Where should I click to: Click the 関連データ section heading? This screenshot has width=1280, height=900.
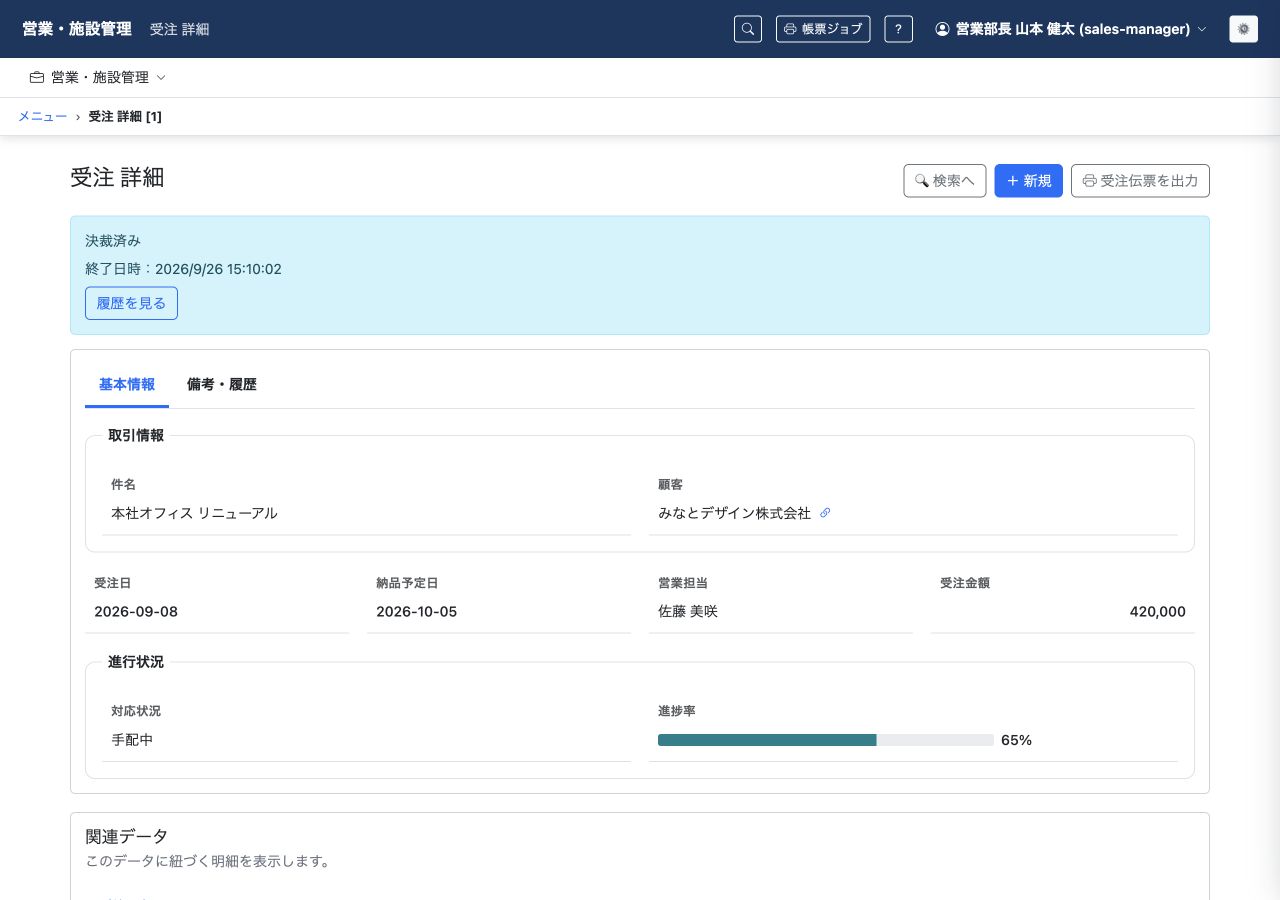click(x=127, y=836)
